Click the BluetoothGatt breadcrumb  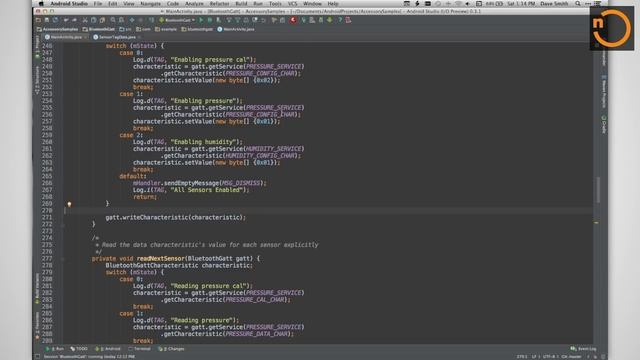pyautogui.click(x=99, y=29)
